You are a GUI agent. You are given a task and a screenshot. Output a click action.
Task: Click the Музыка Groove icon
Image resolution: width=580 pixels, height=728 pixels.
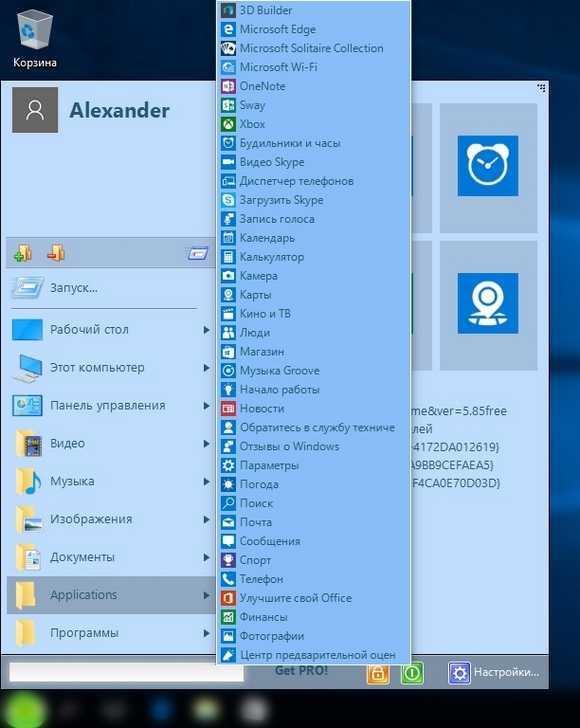click(228, 370)
